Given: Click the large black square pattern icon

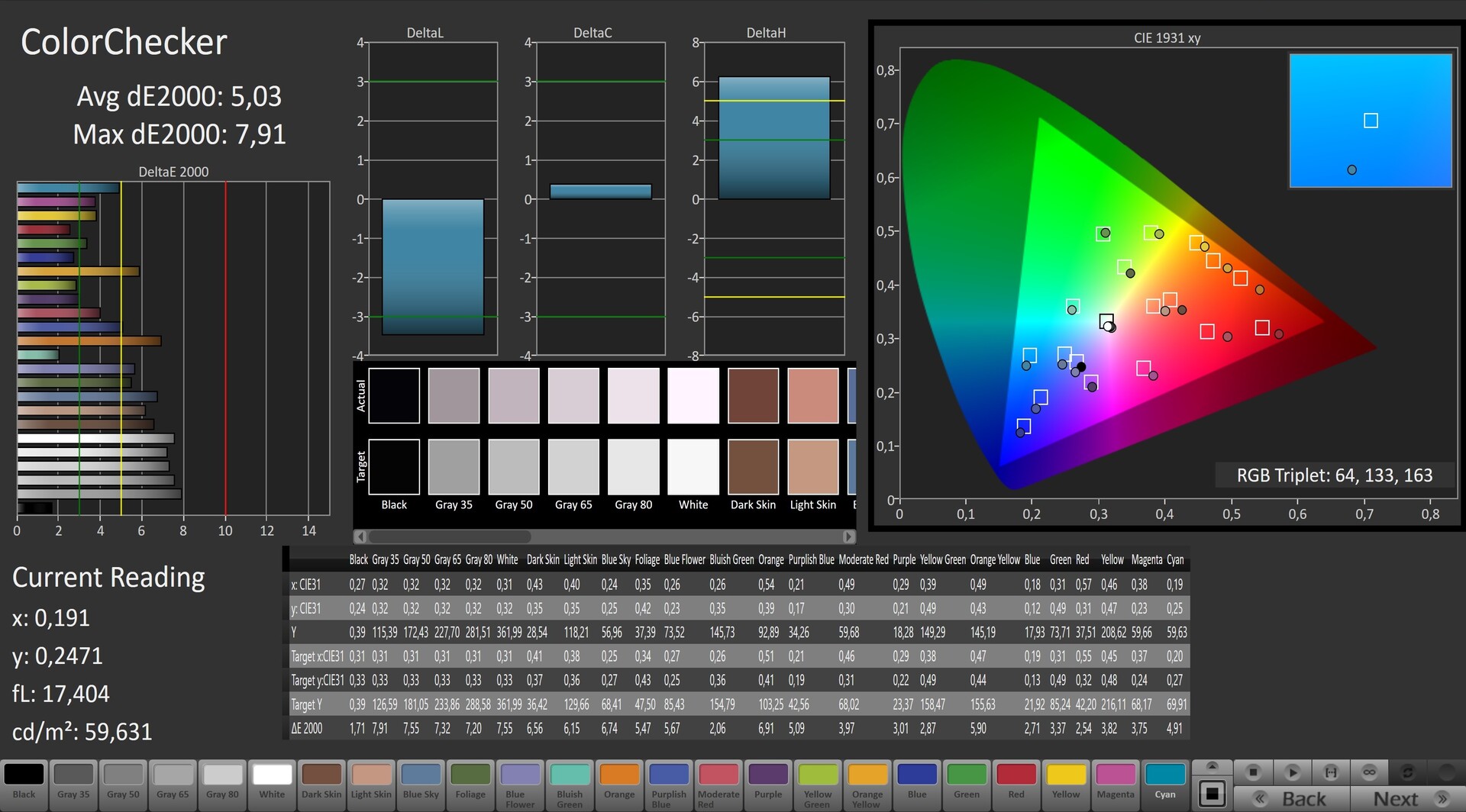Looking at the screenshot, I should 1212,793.
